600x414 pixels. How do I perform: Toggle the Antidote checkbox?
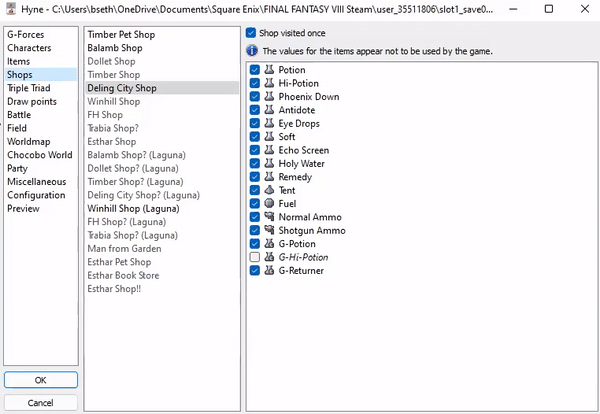pos(254,110)
